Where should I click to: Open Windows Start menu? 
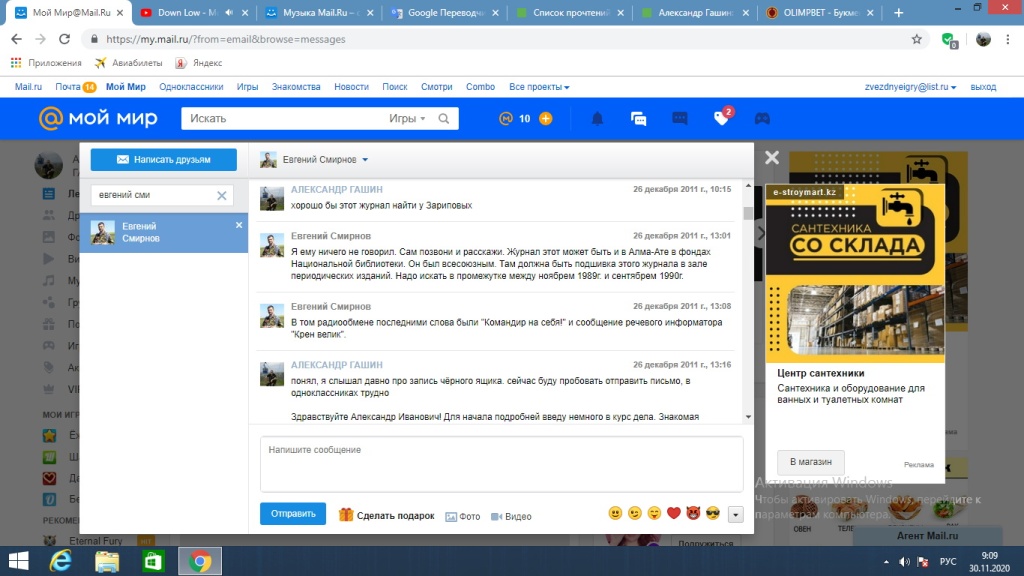(18, 561)
